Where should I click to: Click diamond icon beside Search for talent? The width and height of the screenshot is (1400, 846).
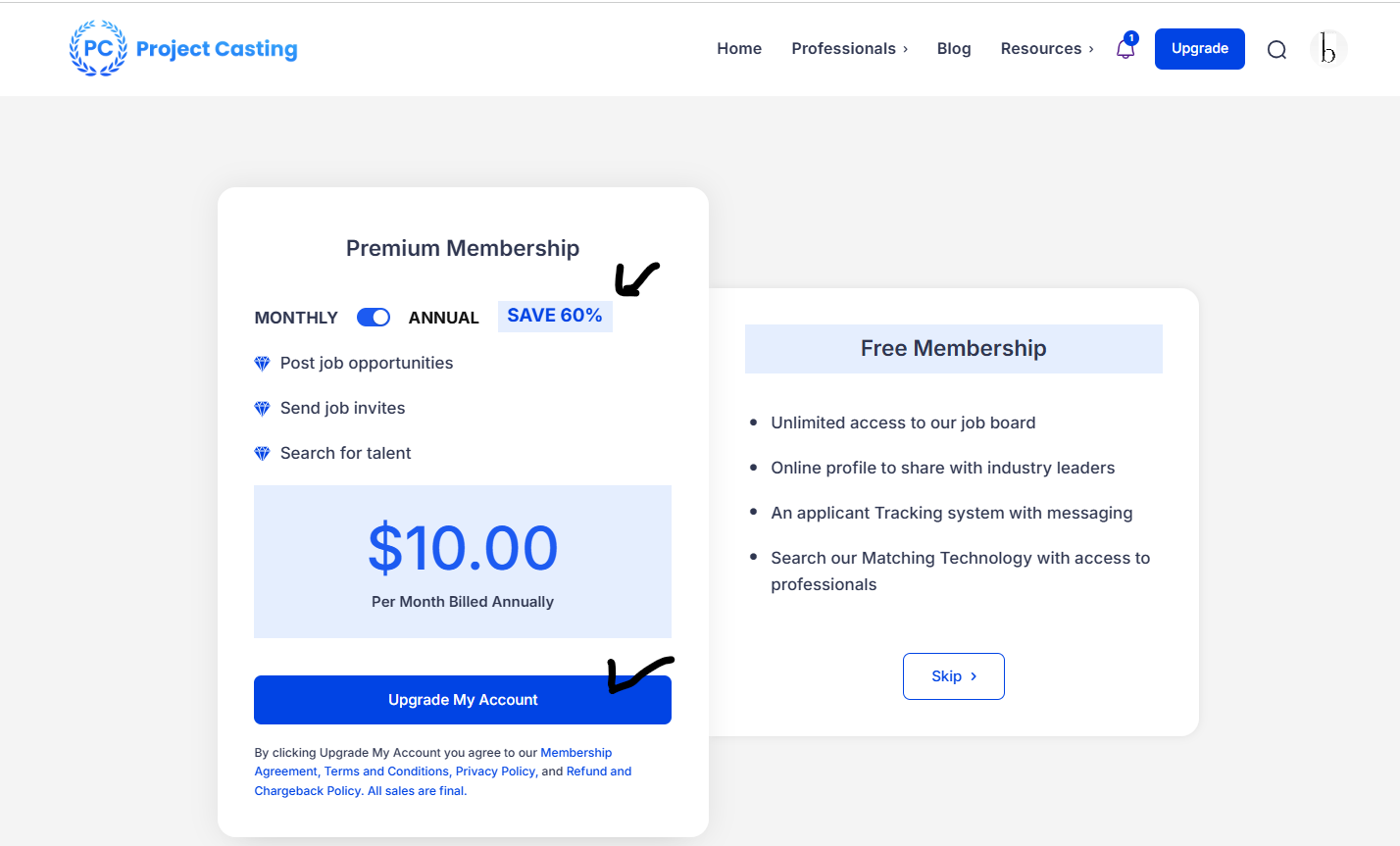point(262,454)
